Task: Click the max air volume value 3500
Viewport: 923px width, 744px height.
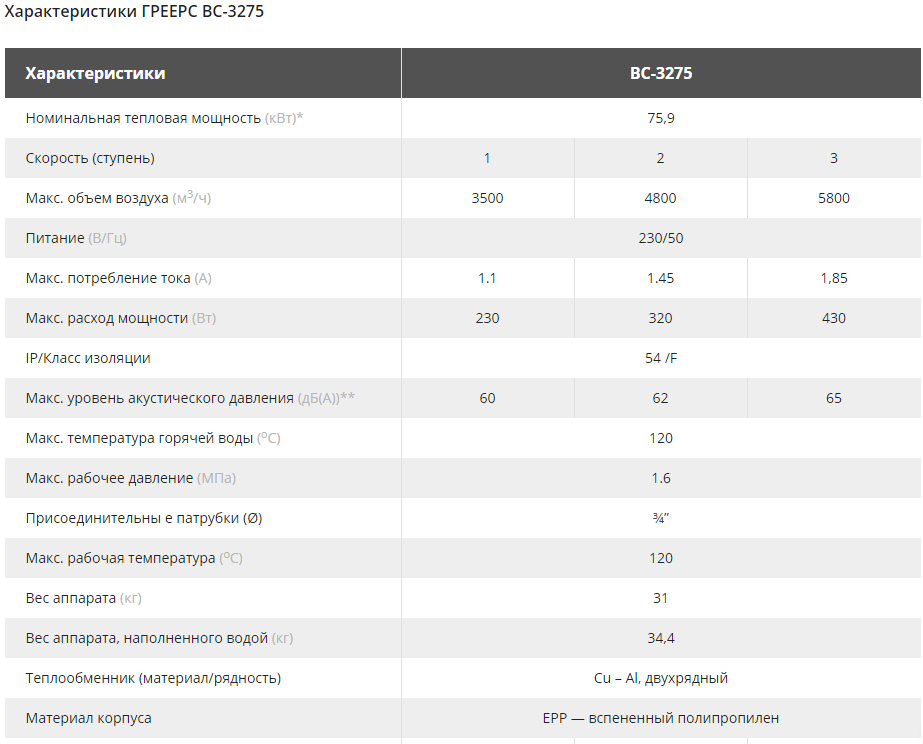Action: point(487,198)
